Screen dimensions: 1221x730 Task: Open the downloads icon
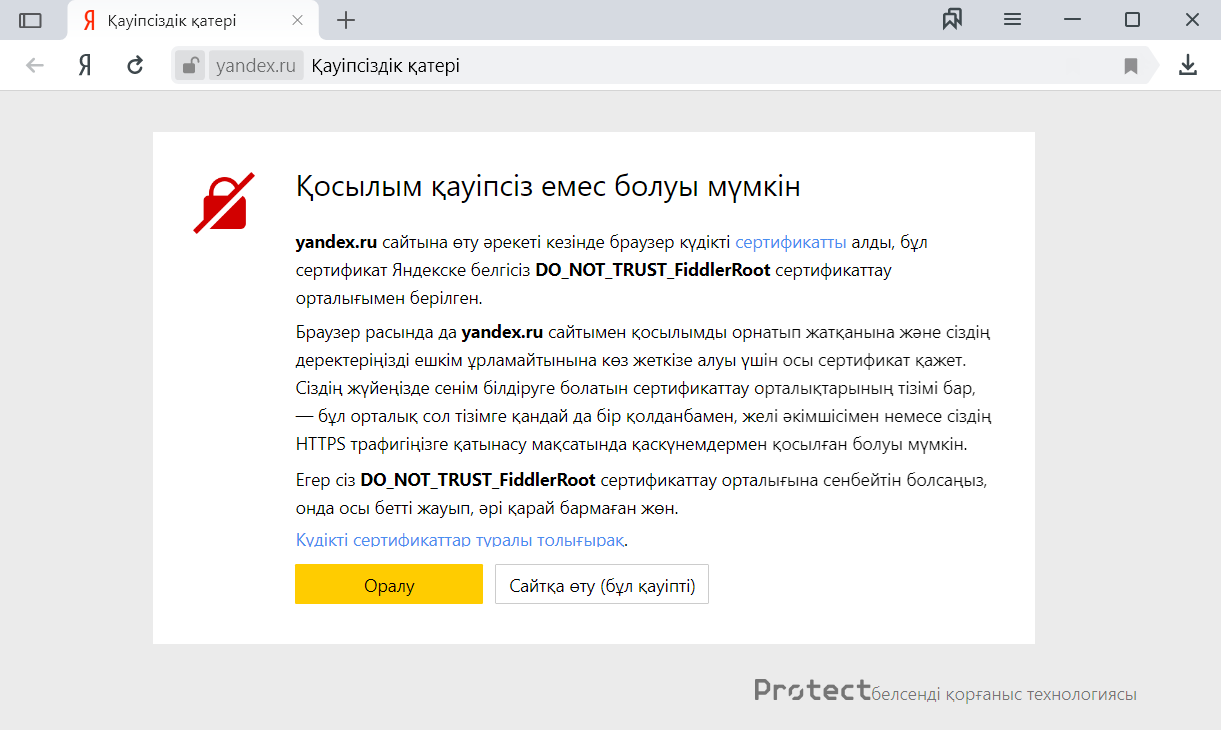click(1188, 66)
